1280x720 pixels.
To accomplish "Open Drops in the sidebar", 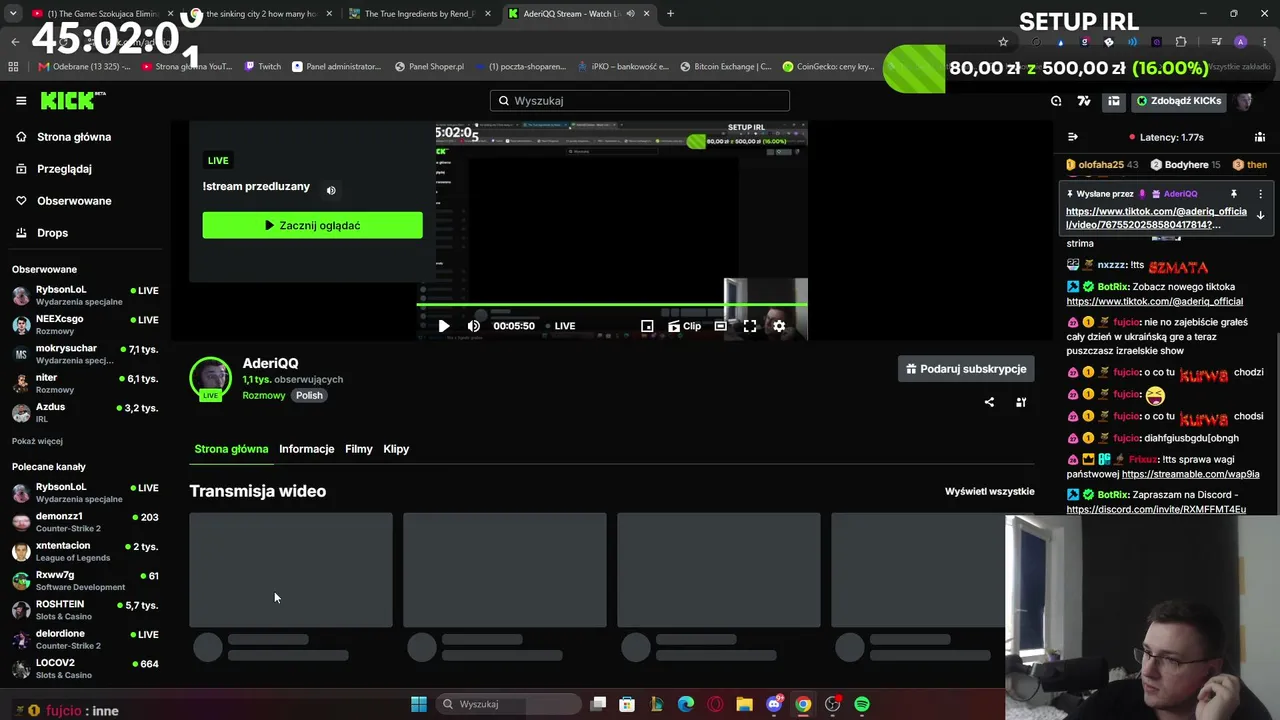I will pyautogui.click(x=52, y=233).
